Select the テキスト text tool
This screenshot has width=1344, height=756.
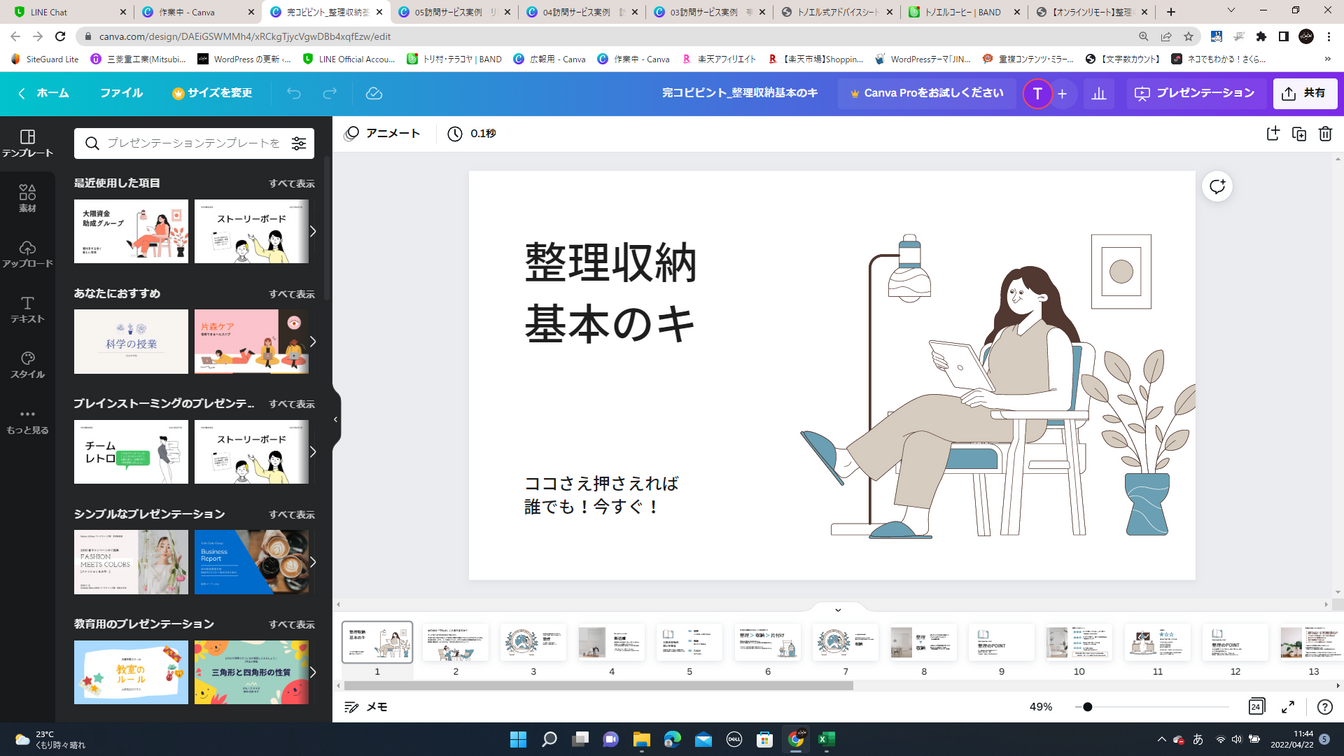pos(27,309)
